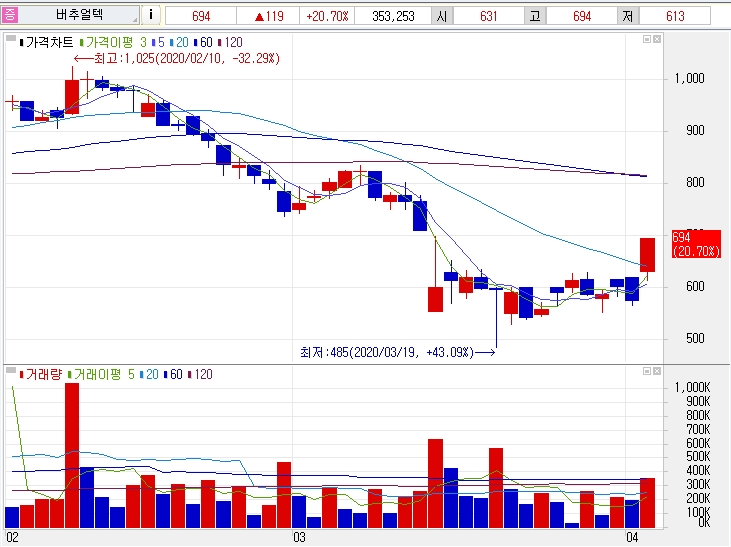Click the red 694 (20.70%) current price tag
The height and width of the screenshot is (547, 731).
point(696,244)
